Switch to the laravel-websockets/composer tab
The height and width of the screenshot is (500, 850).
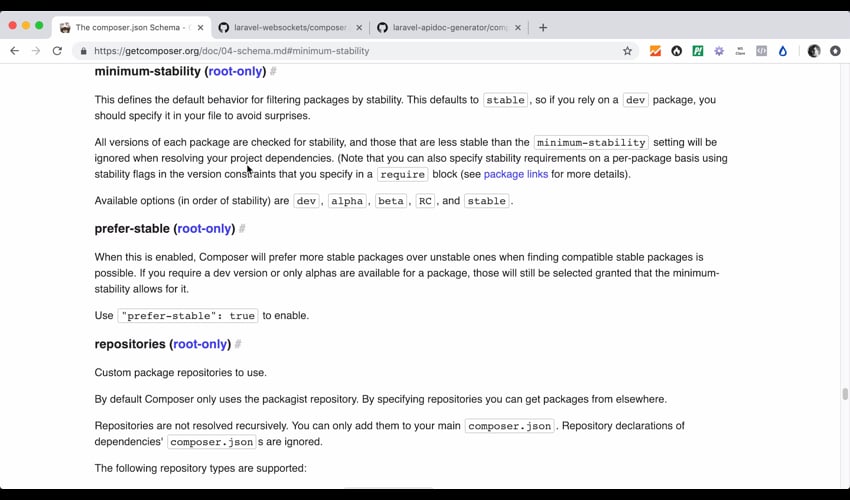pyautogui.click(x=290, y=27)
